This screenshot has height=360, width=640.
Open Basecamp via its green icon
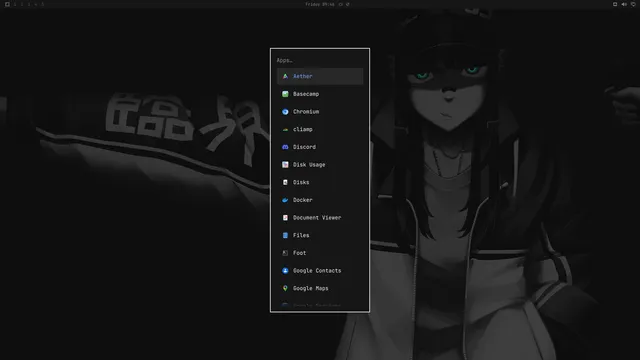pos(285,94)
